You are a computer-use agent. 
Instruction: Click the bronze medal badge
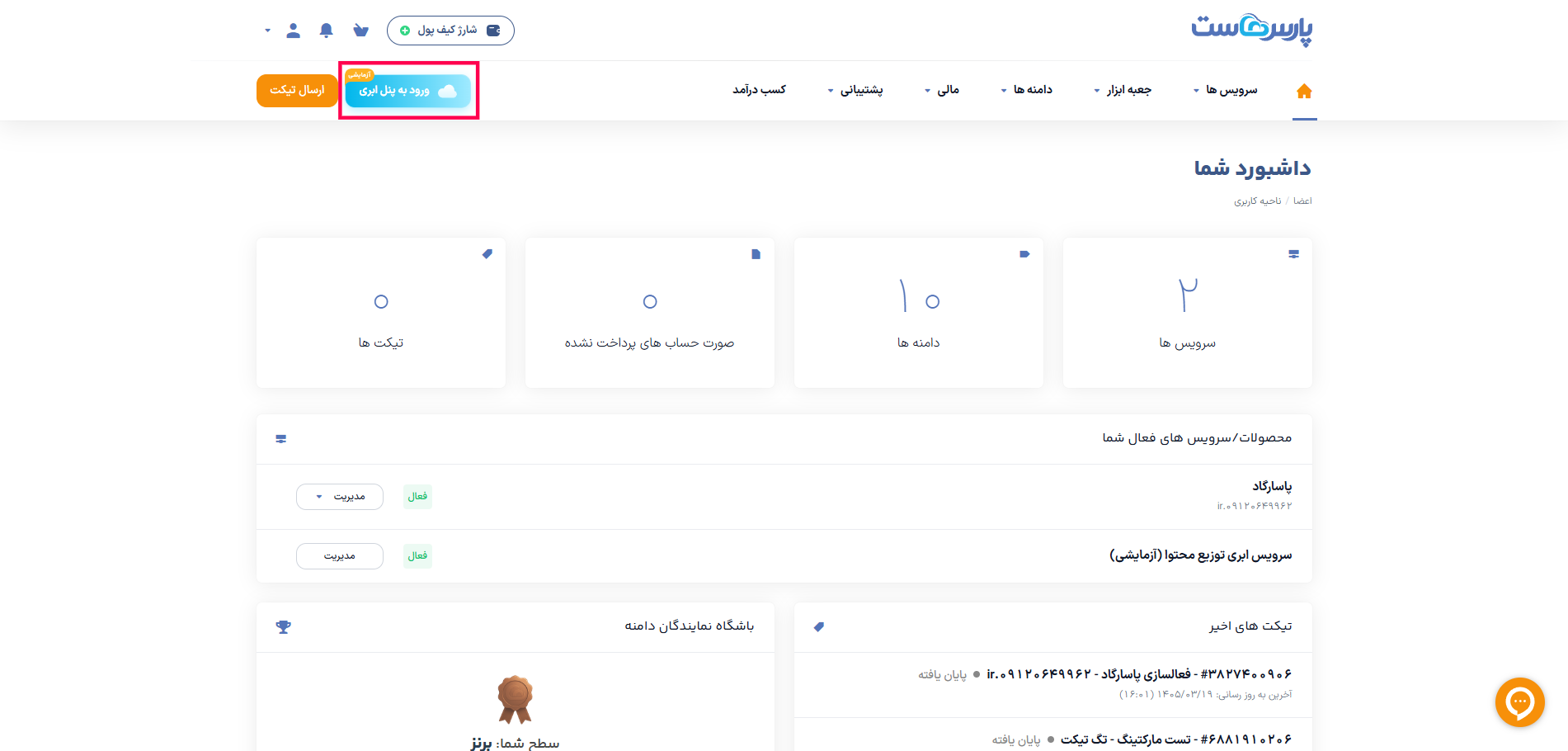click(x=516, y=700)
